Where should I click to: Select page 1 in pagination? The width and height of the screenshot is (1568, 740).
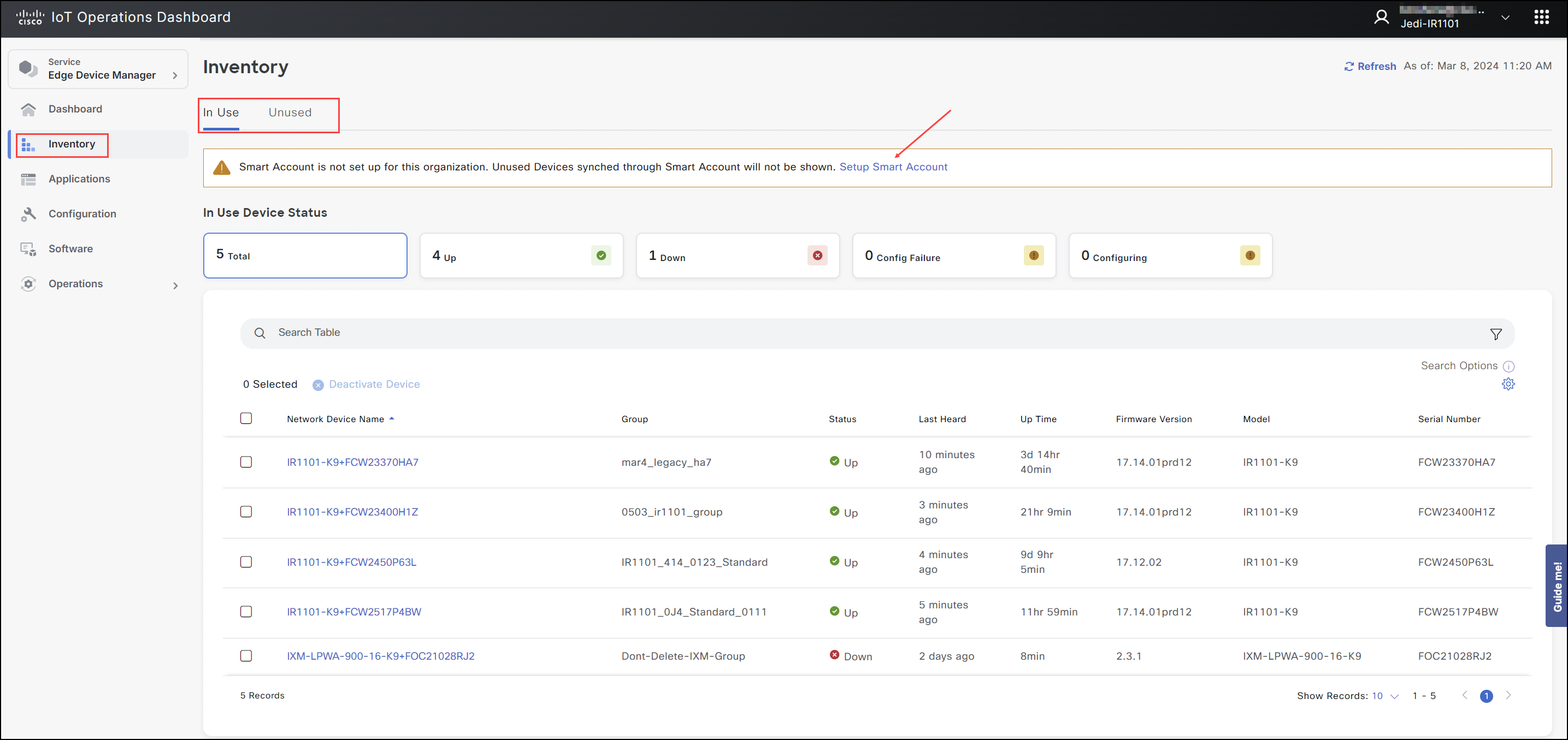coord(1486,696)
